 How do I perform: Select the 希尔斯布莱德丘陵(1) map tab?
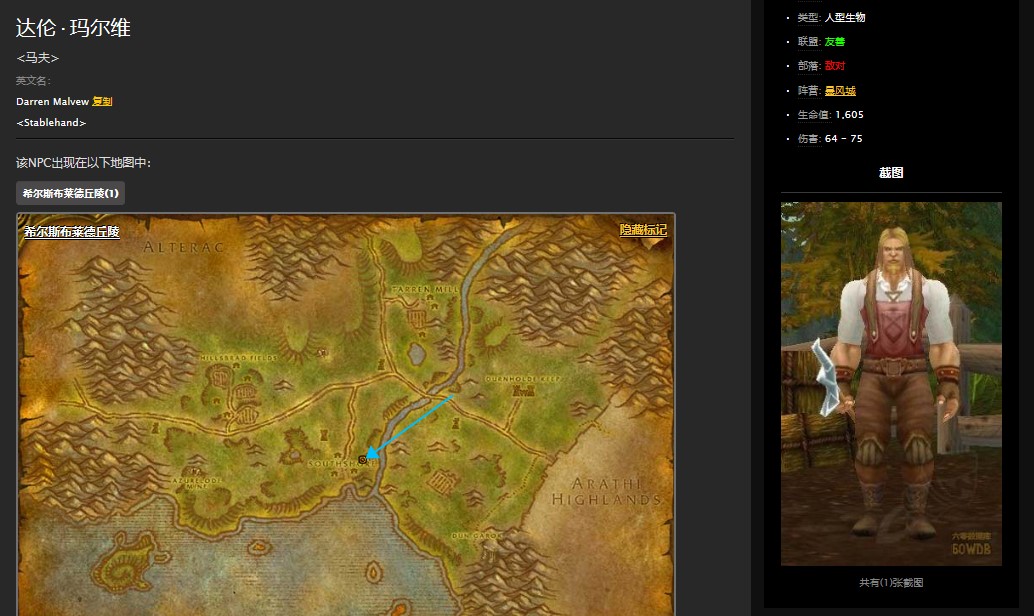70,193
